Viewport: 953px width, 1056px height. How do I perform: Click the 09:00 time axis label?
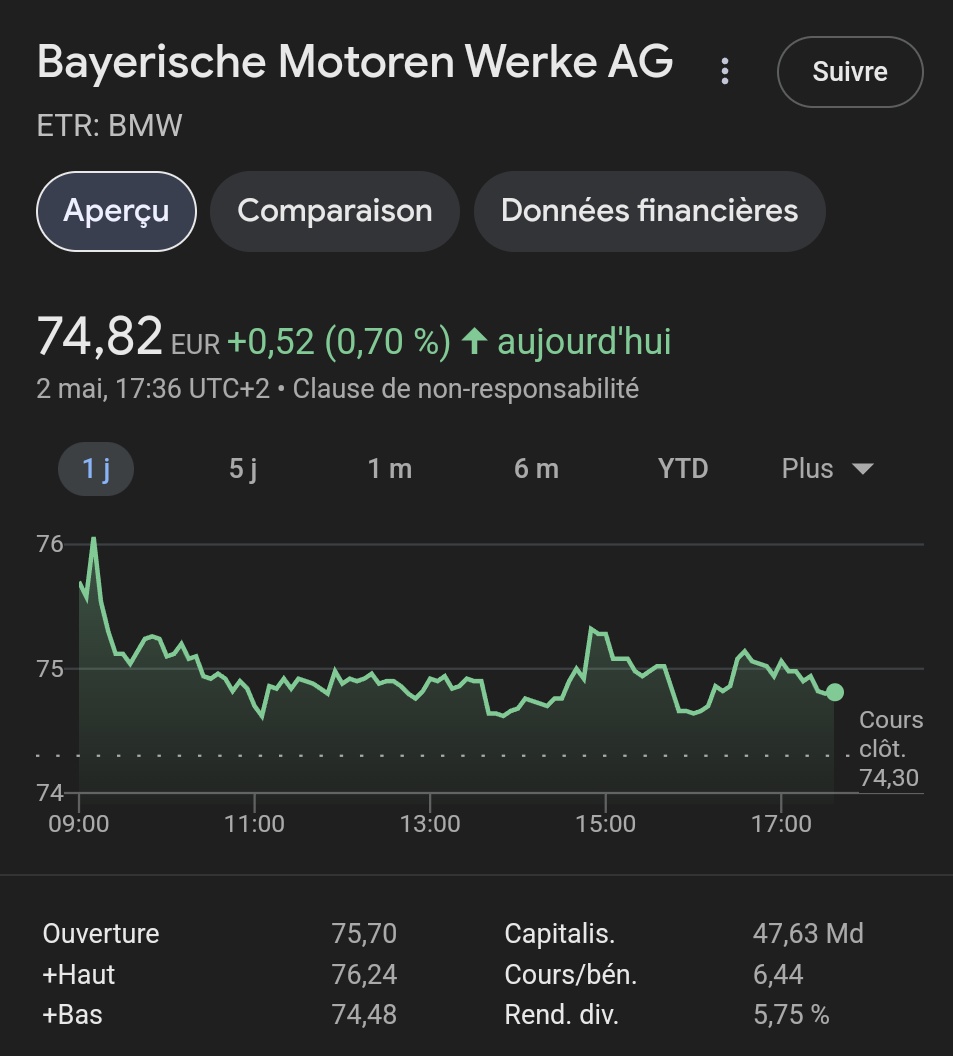pyautogui.click(x=79, y=824)
